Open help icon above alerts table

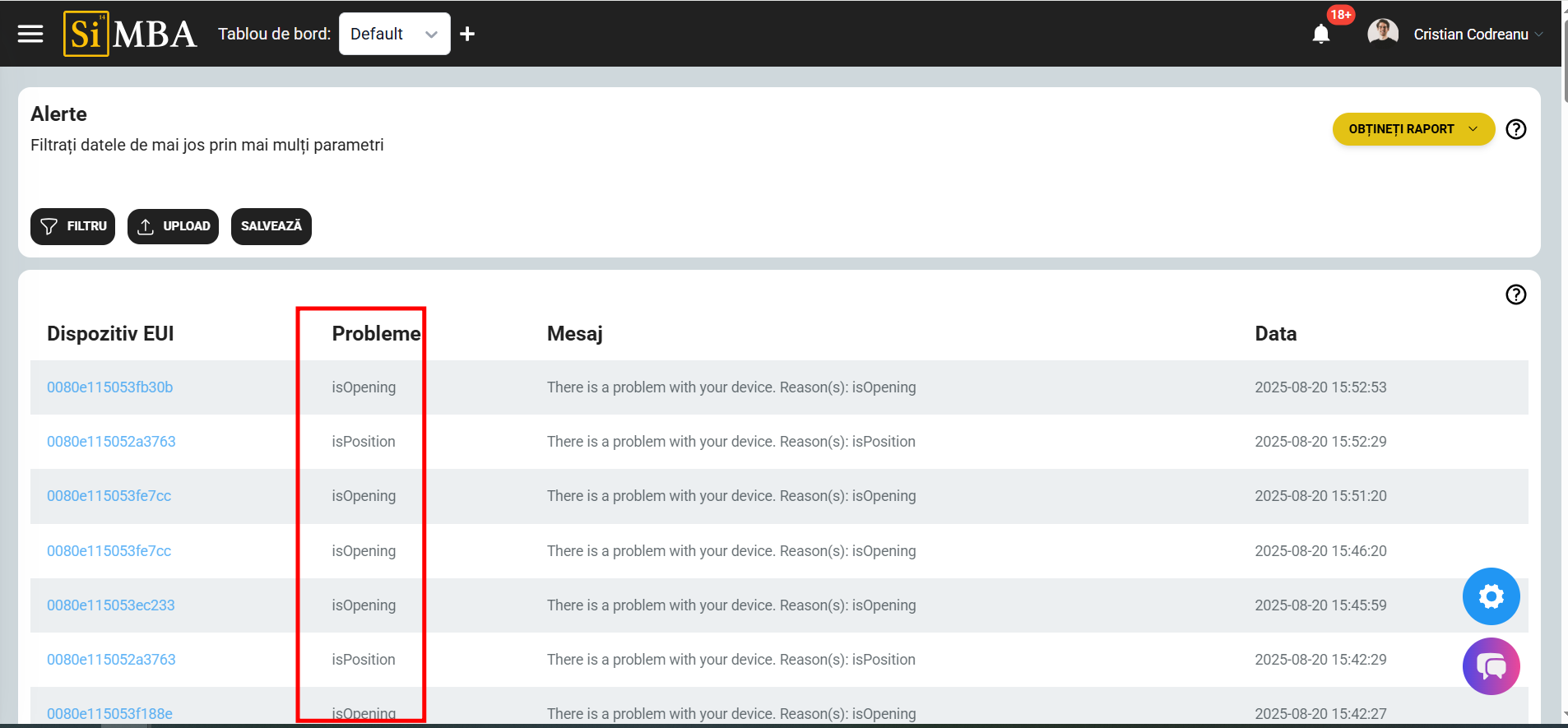[x=1515, y=294]
